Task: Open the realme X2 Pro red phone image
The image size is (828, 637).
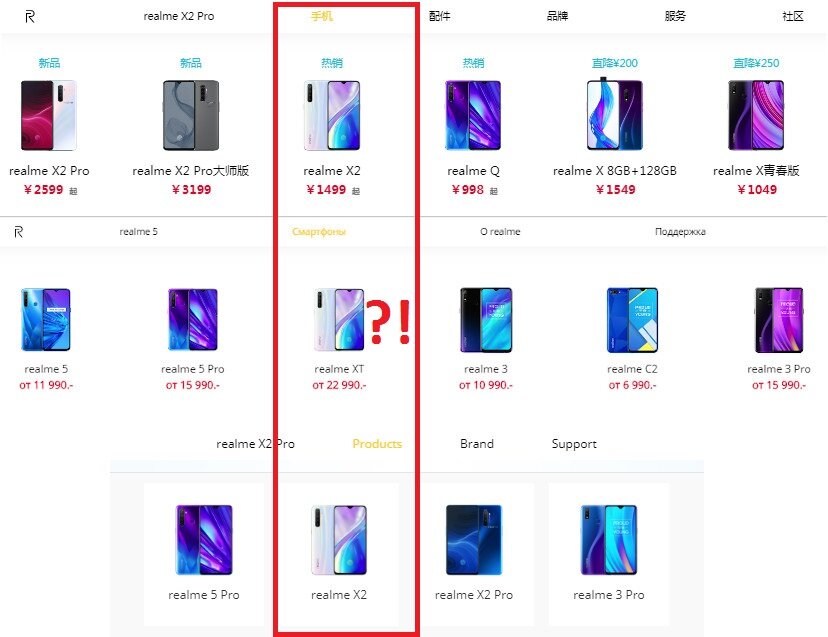Action: pos(49,115)
